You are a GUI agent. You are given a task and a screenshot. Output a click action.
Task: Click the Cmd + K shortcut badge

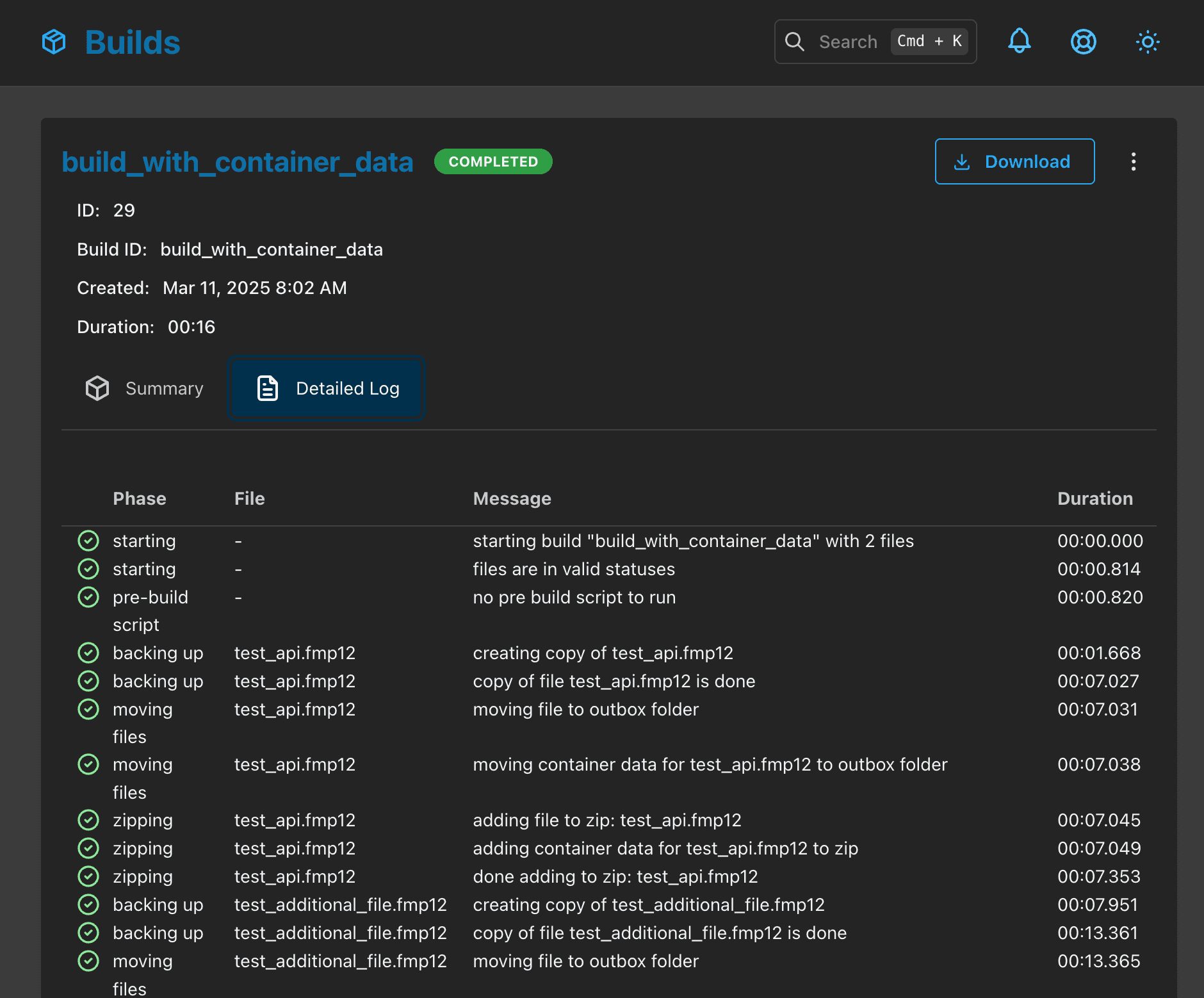[x=929, y=41]
